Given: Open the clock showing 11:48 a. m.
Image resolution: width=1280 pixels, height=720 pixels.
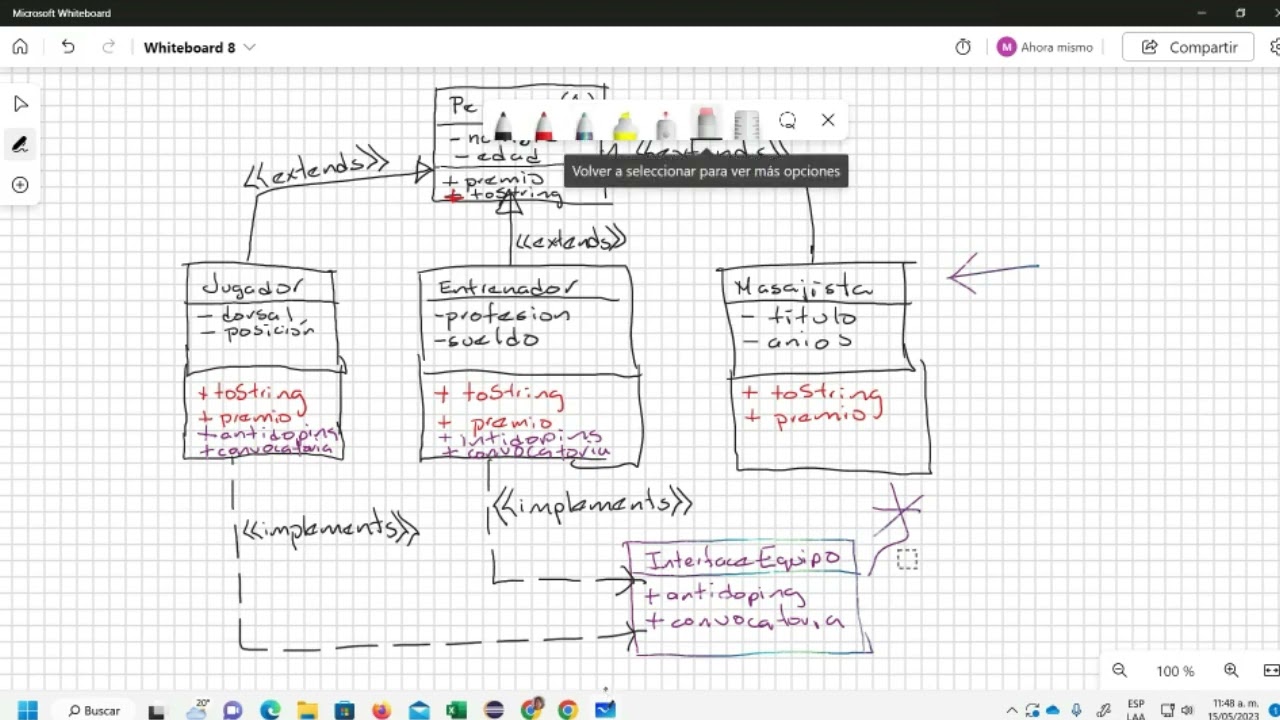Looking at the screenshot, I should point(1233,710).
